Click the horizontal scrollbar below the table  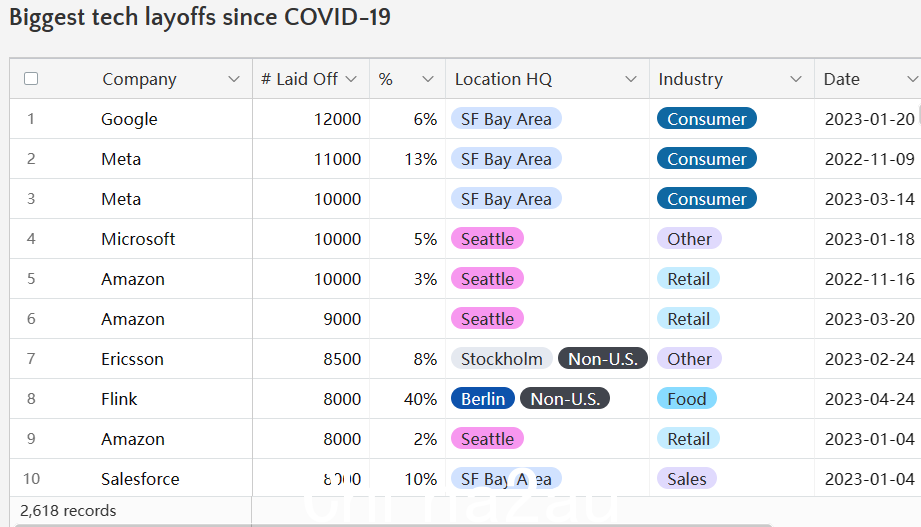[x=393, y=525]
